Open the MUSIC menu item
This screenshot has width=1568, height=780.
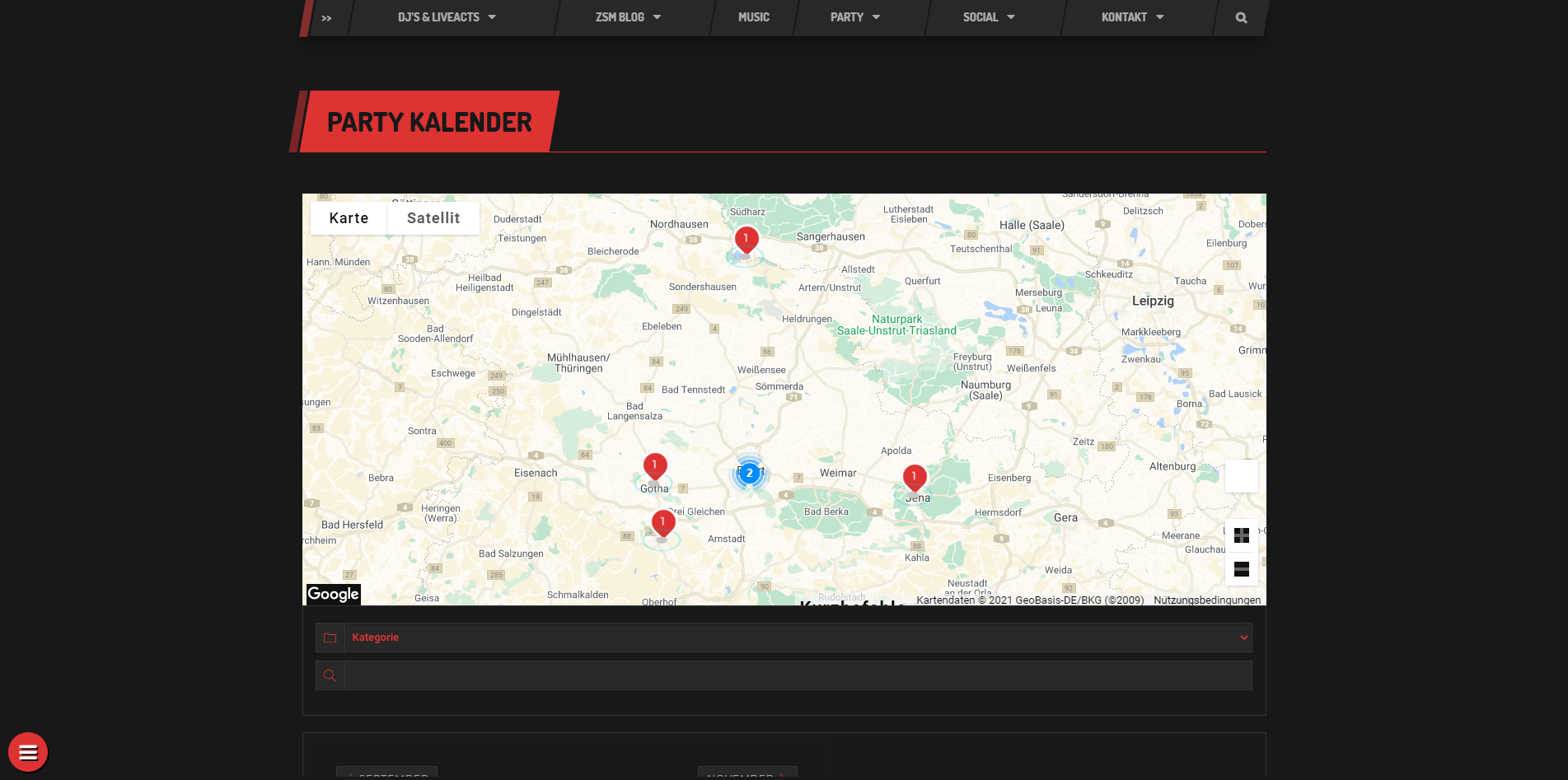click(x=754, y=17)
